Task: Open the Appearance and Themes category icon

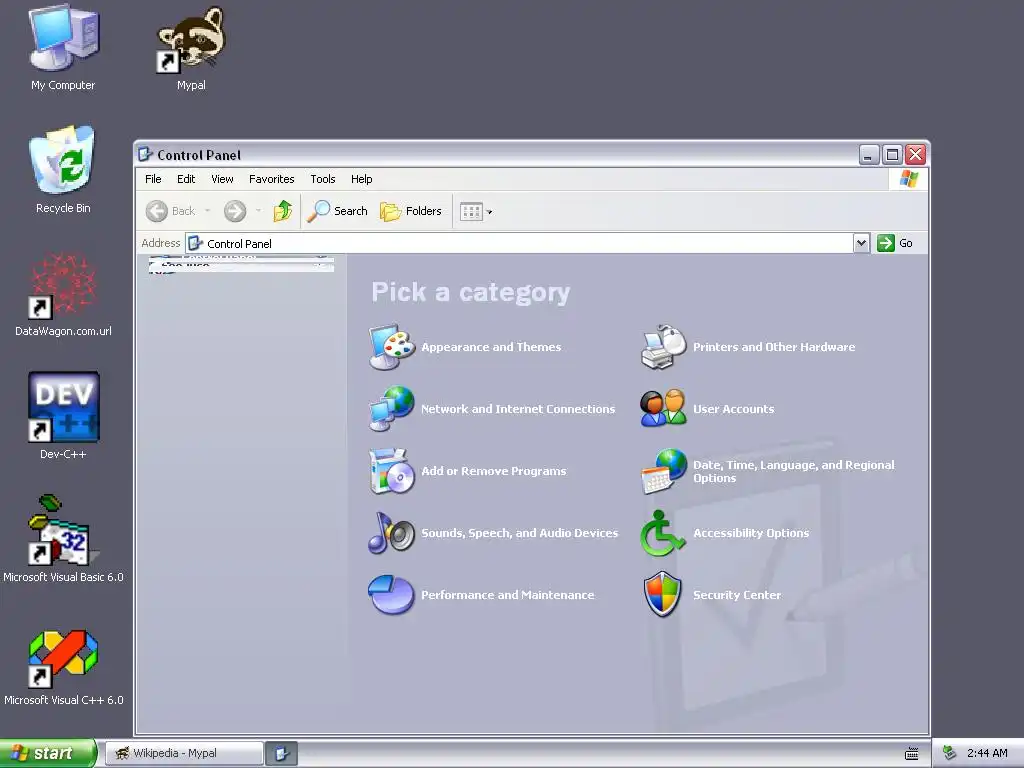Action: 391,347
